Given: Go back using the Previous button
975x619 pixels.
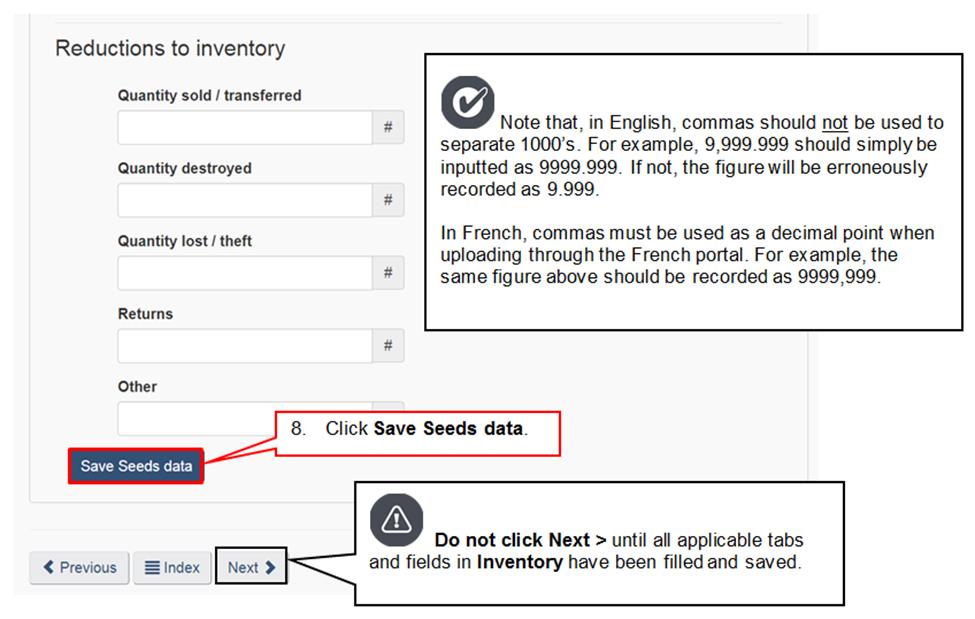Looking at the screenshot, I should coord(79,567).
